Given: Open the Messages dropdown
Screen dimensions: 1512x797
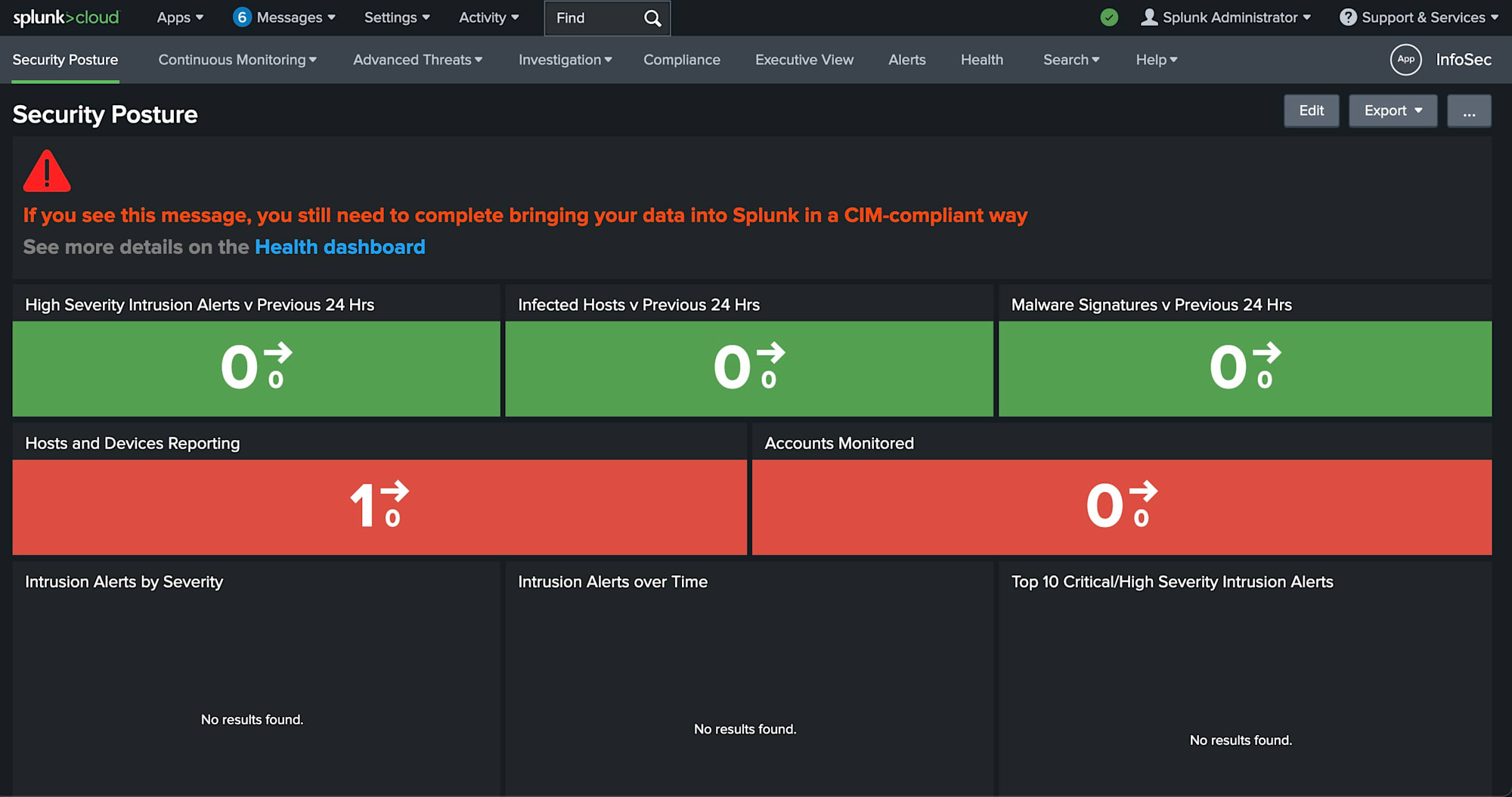Looking at the screenshot, I should click(296, 17).
